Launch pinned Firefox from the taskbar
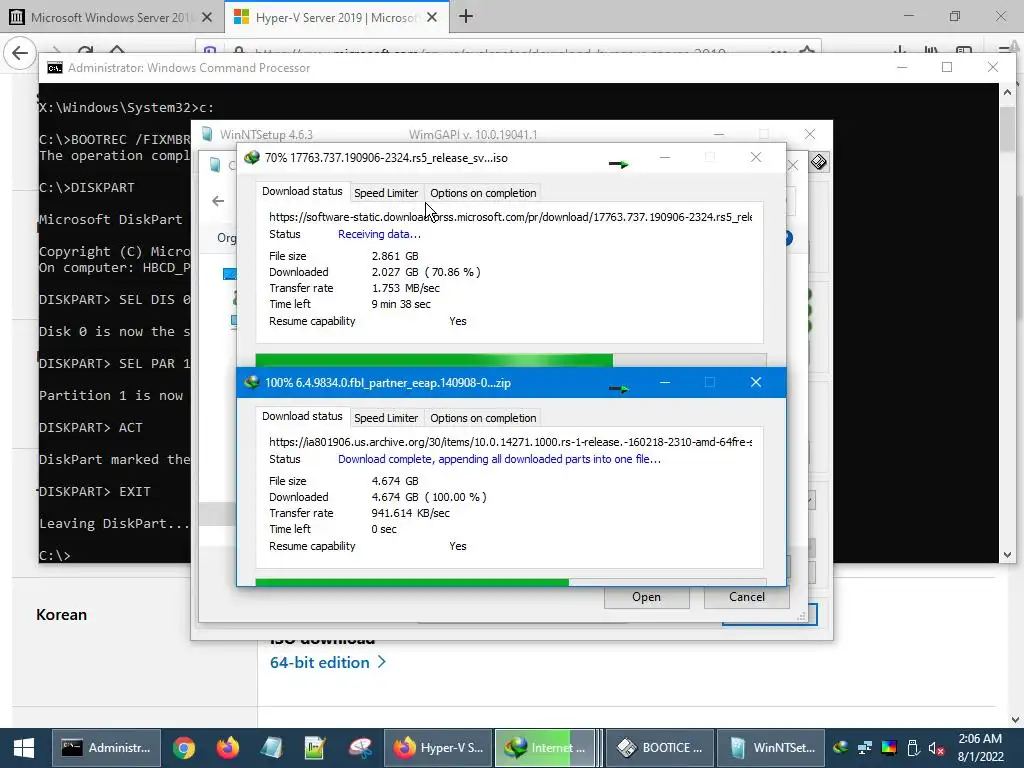 click(x=227, y=748)
